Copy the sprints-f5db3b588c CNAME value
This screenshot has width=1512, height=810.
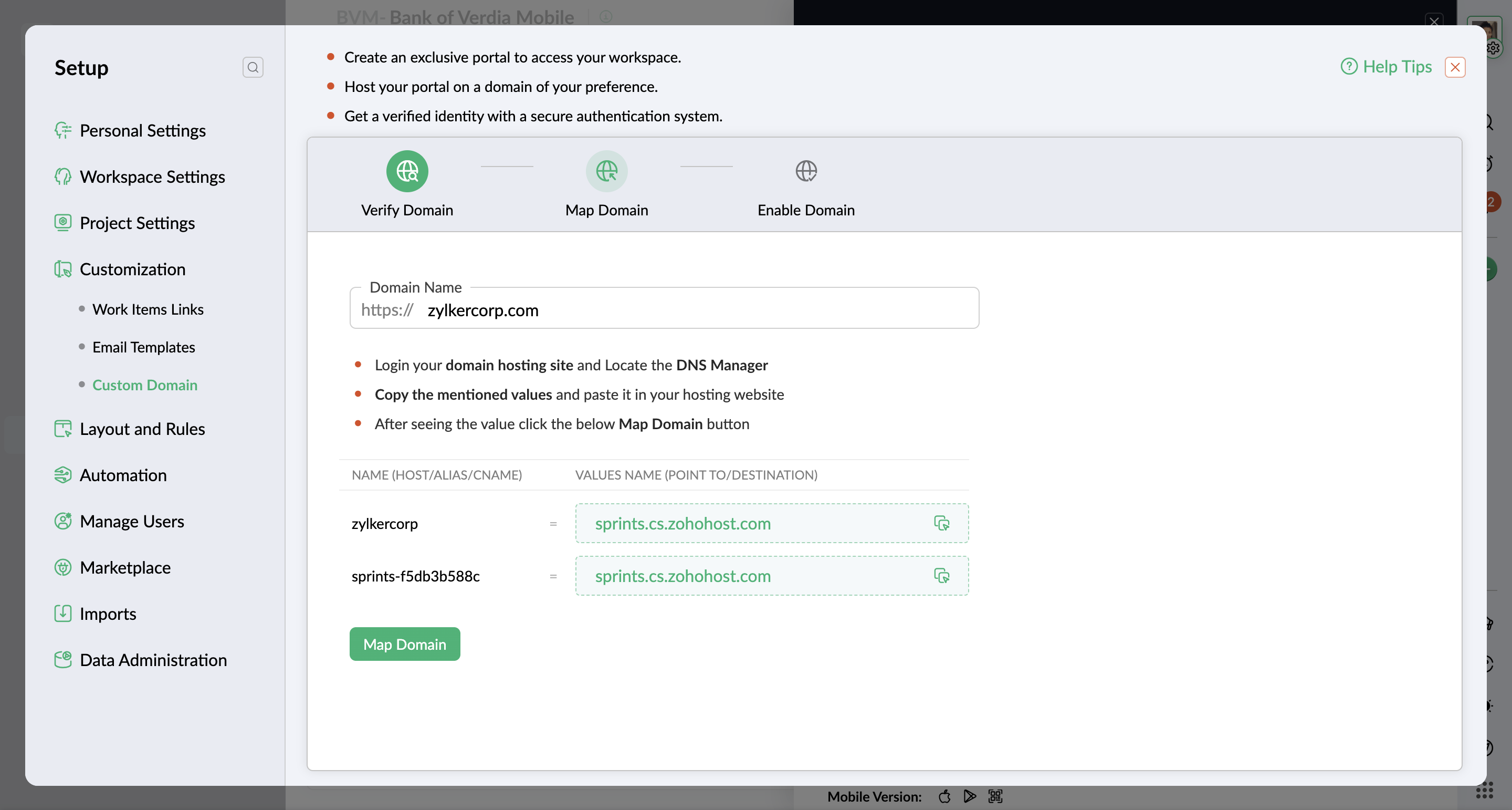(941, 576)
